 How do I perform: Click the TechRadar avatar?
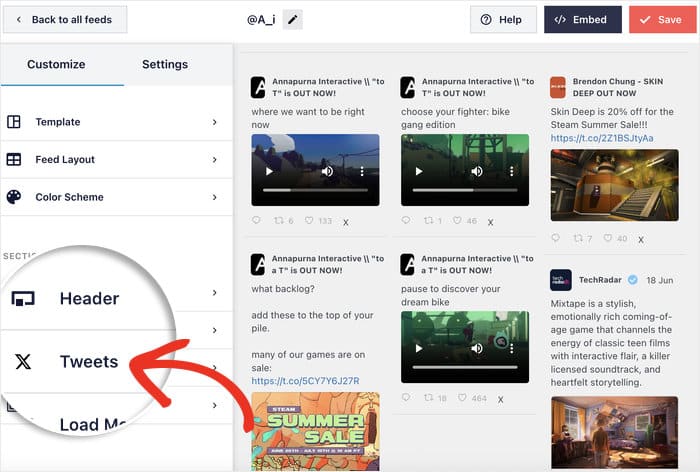pos(561,280)
